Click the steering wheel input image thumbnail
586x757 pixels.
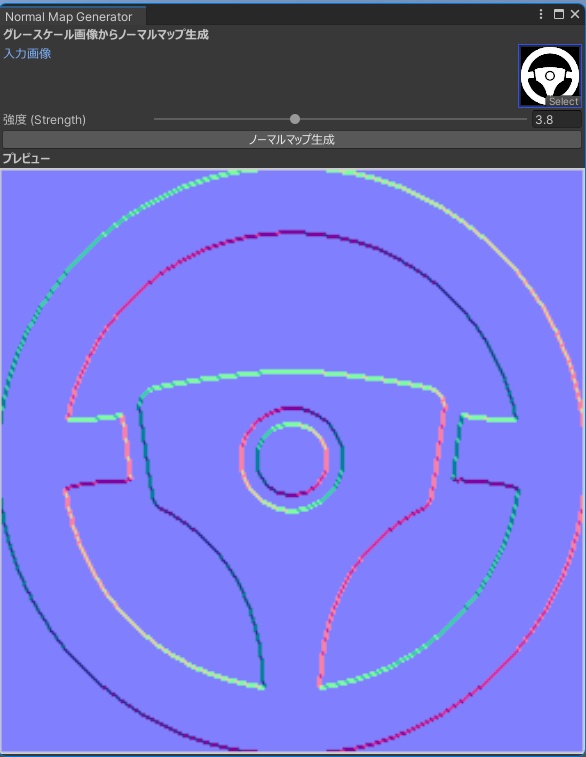(x=550, y=76)
